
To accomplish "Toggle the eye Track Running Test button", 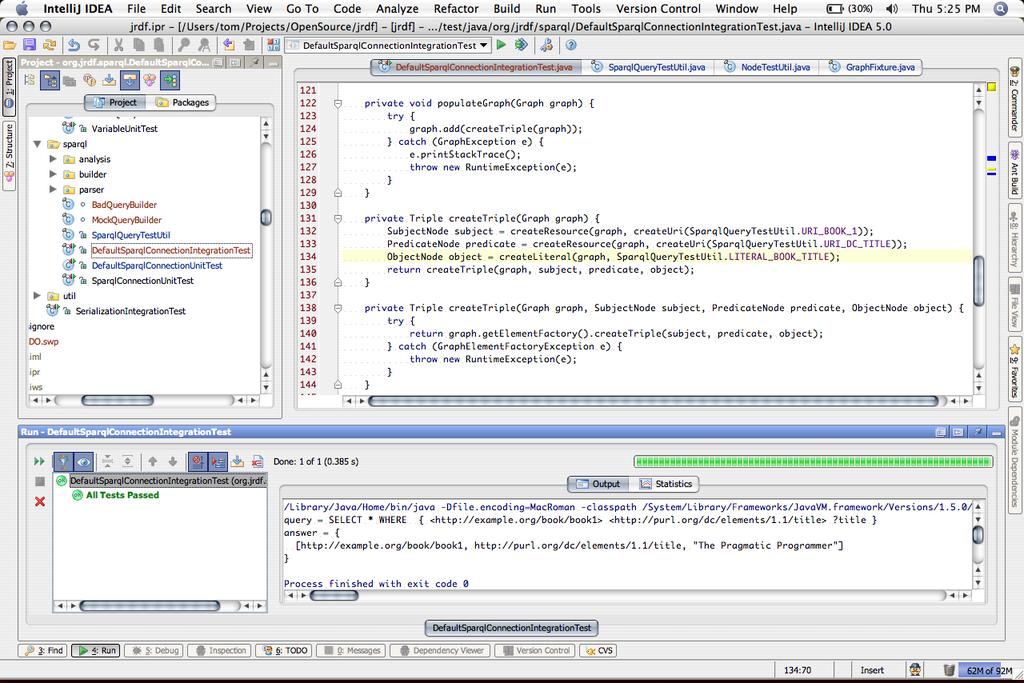I will point(83,462).
